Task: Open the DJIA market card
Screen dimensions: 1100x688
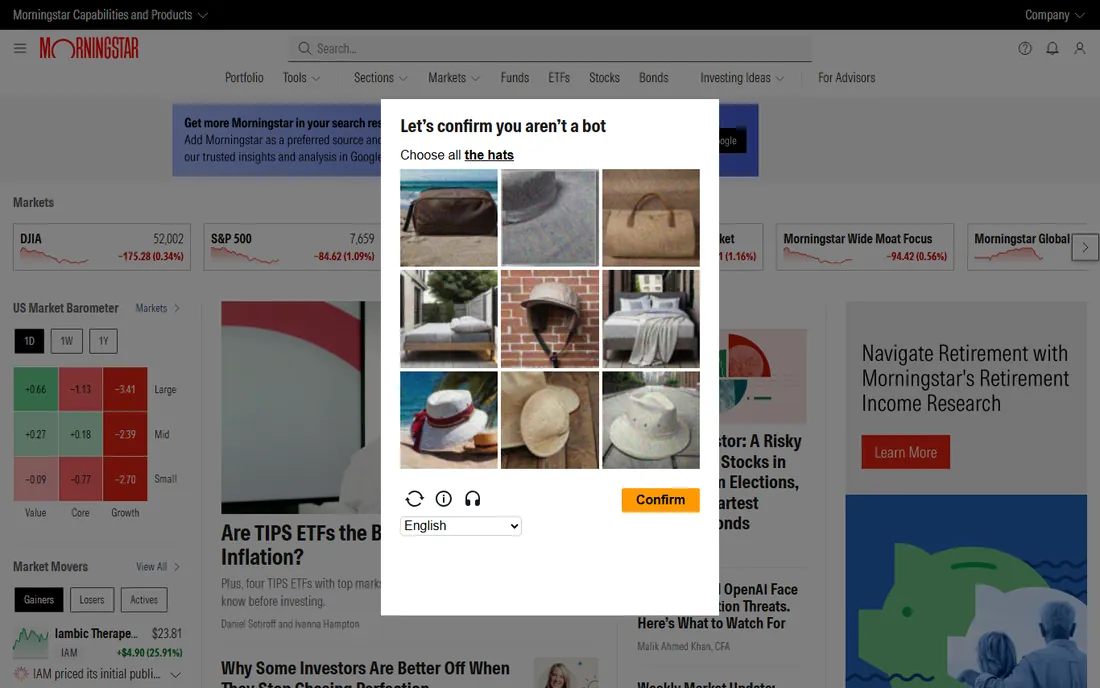Action: point(102,247)
